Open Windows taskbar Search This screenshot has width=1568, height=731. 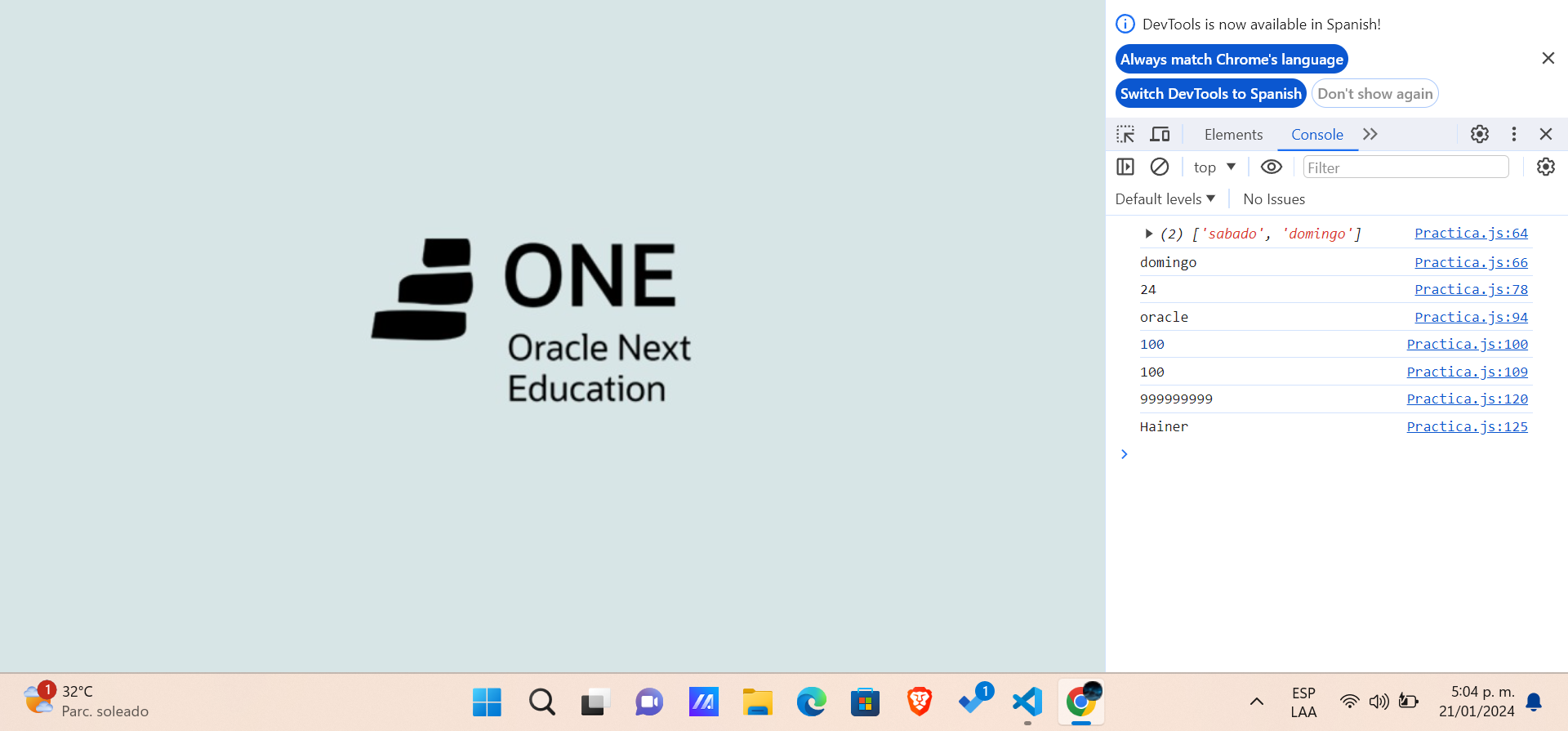click(x=541, y=702)
